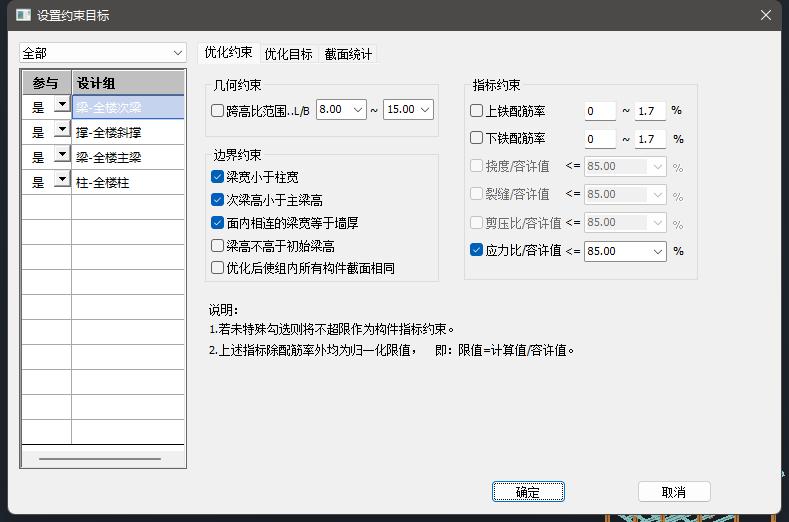
Task: Enable 梁高不高于初始梁高 checkbox
Action: (217, 246)
